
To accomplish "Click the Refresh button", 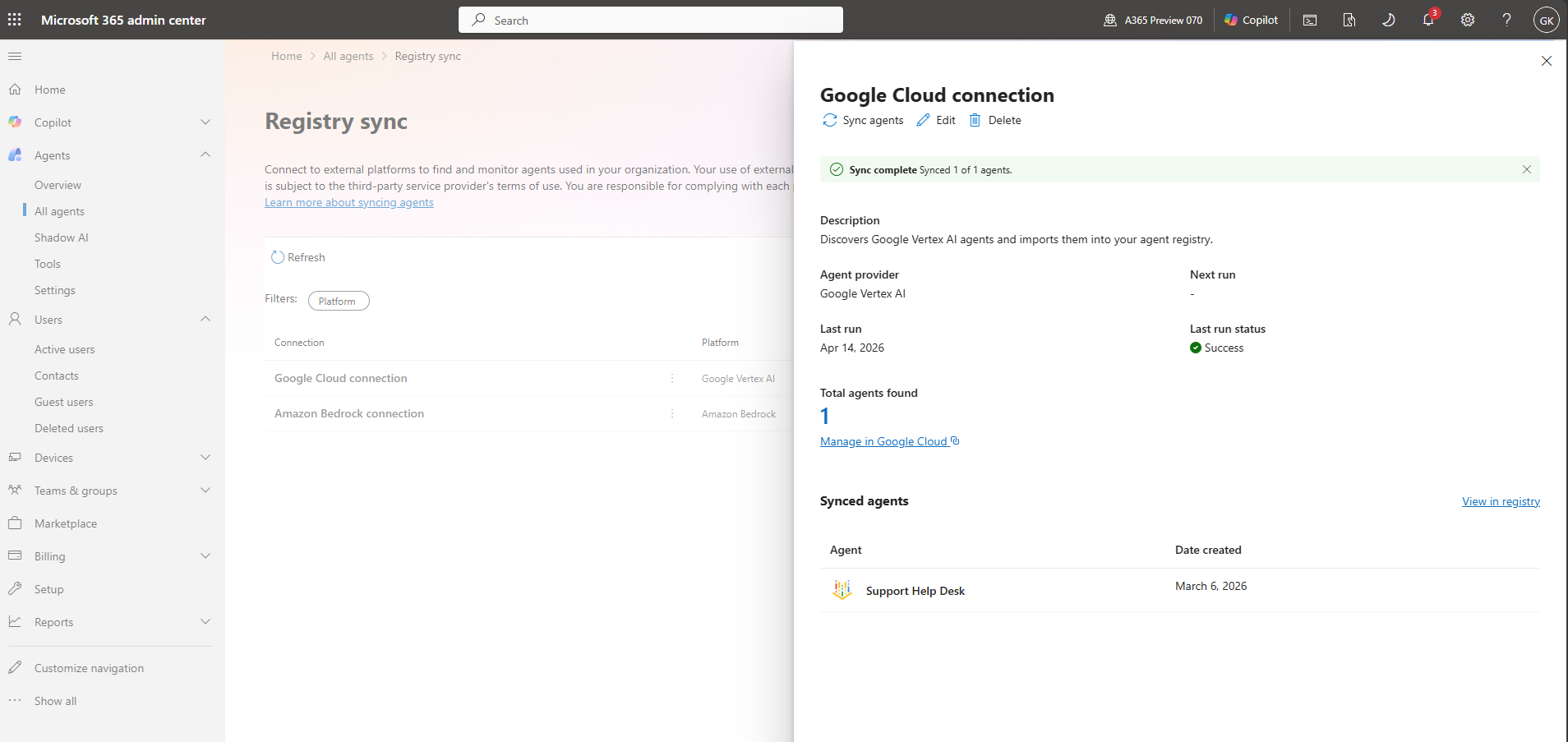I will [x=298, y=257].
